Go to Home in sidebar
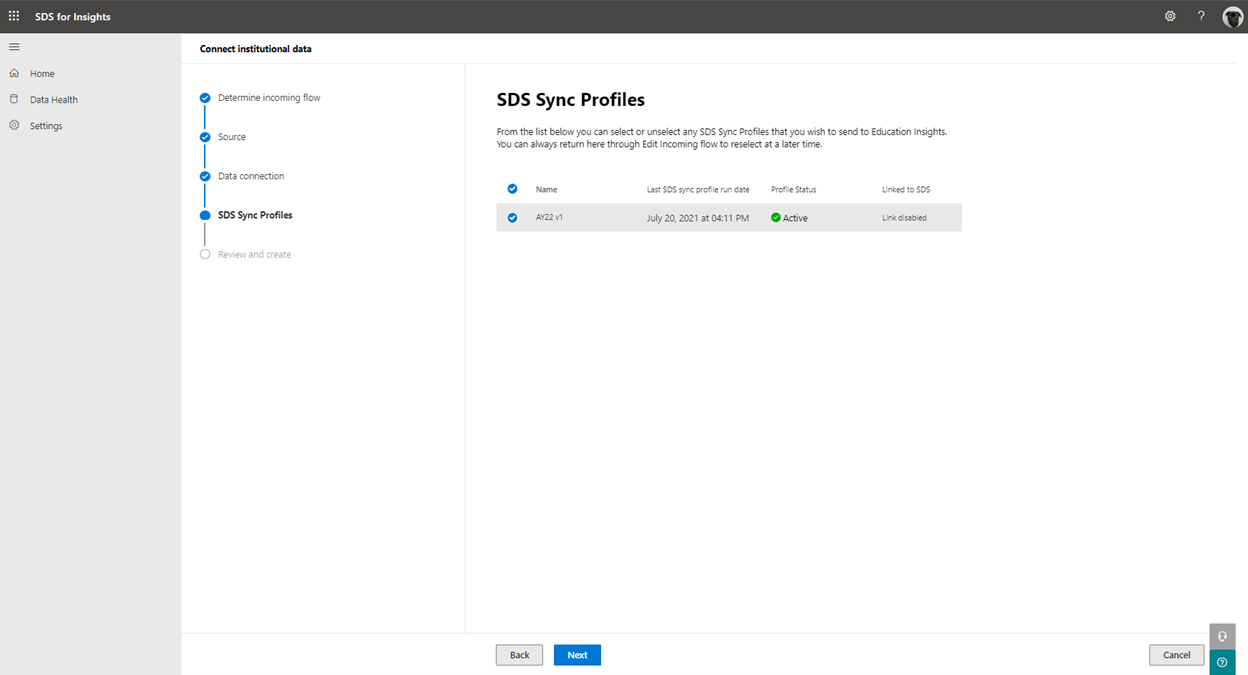 coord(42,73)
